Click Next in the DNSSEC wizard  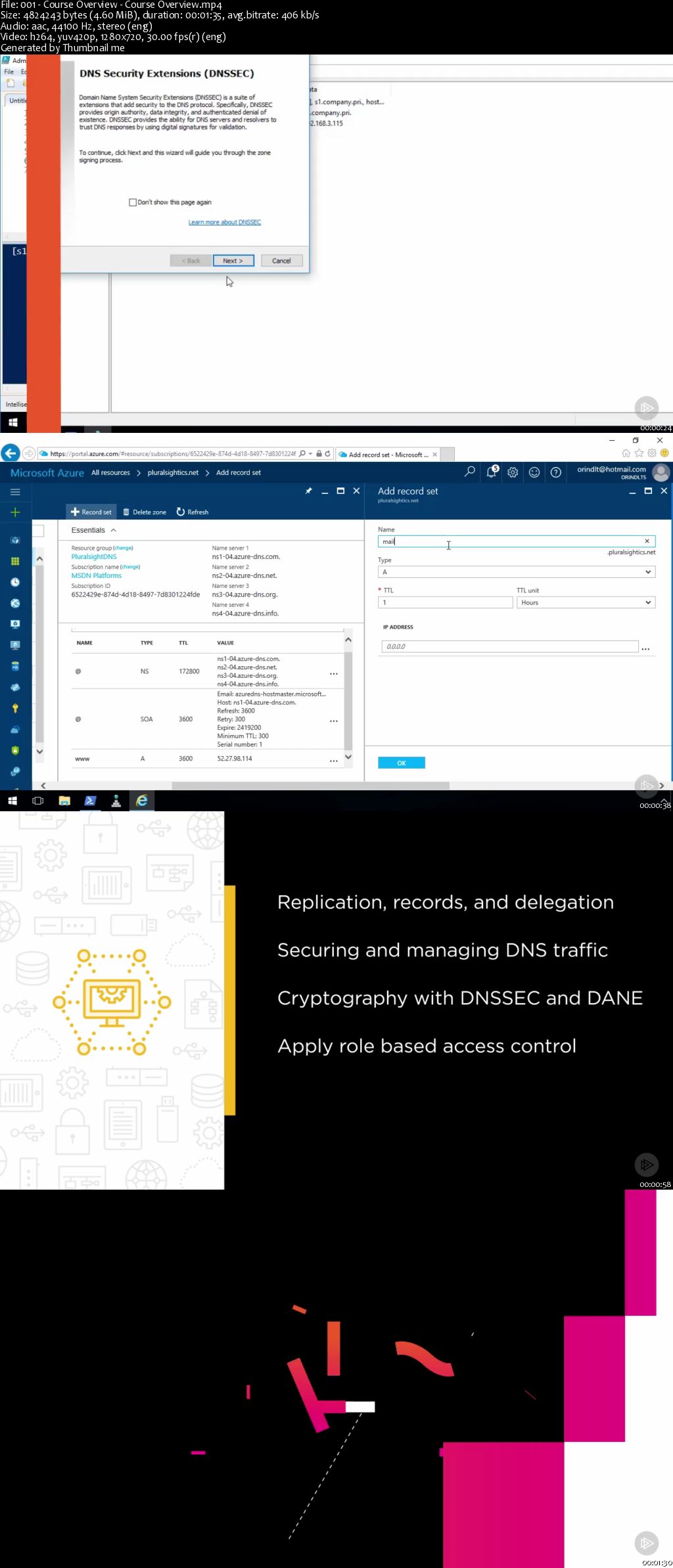pyautogui.click(x=233, y=261)
